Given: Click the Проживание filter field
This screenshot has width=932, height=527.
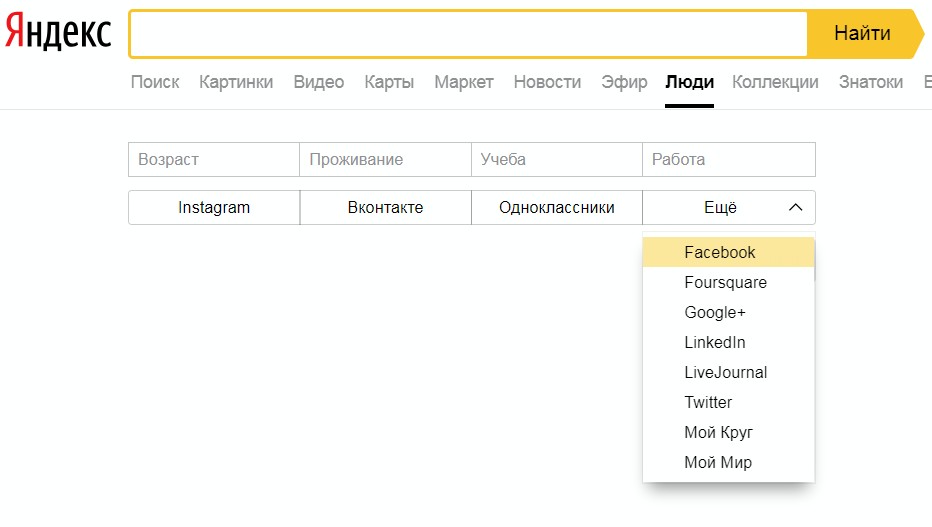Looking at the screenshot, I should click(x=385, y=159).
